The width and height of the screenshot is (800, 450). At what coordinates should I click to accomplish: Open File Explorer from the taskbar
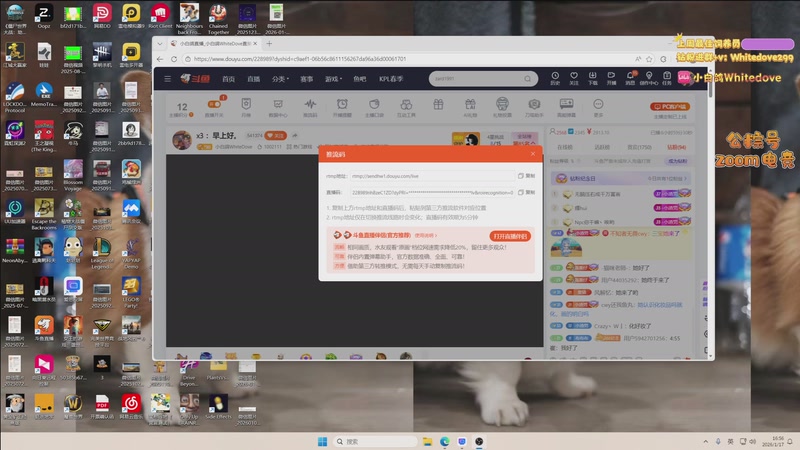pos(428,441)
